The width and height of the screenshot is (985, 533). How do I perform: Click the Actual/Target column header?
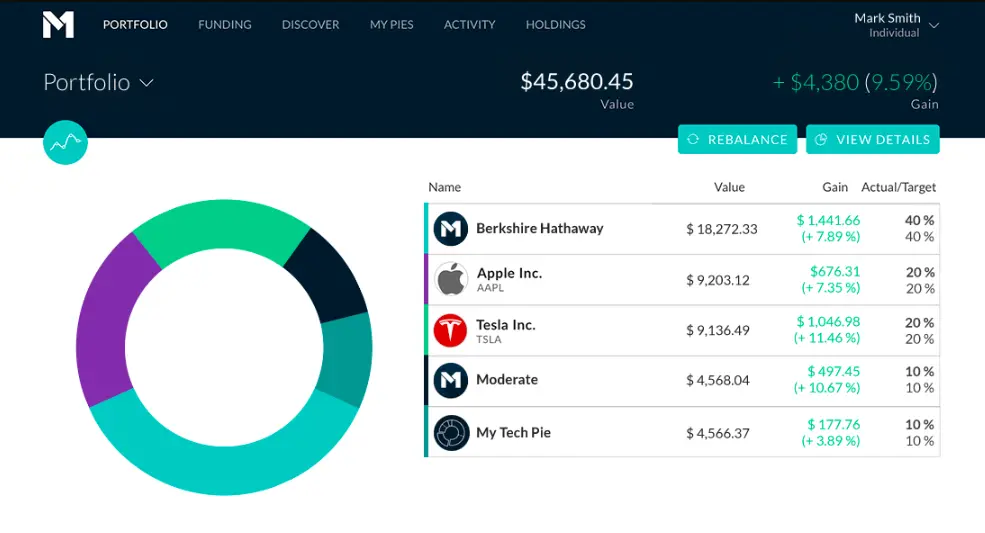click(x=898, y=187)
